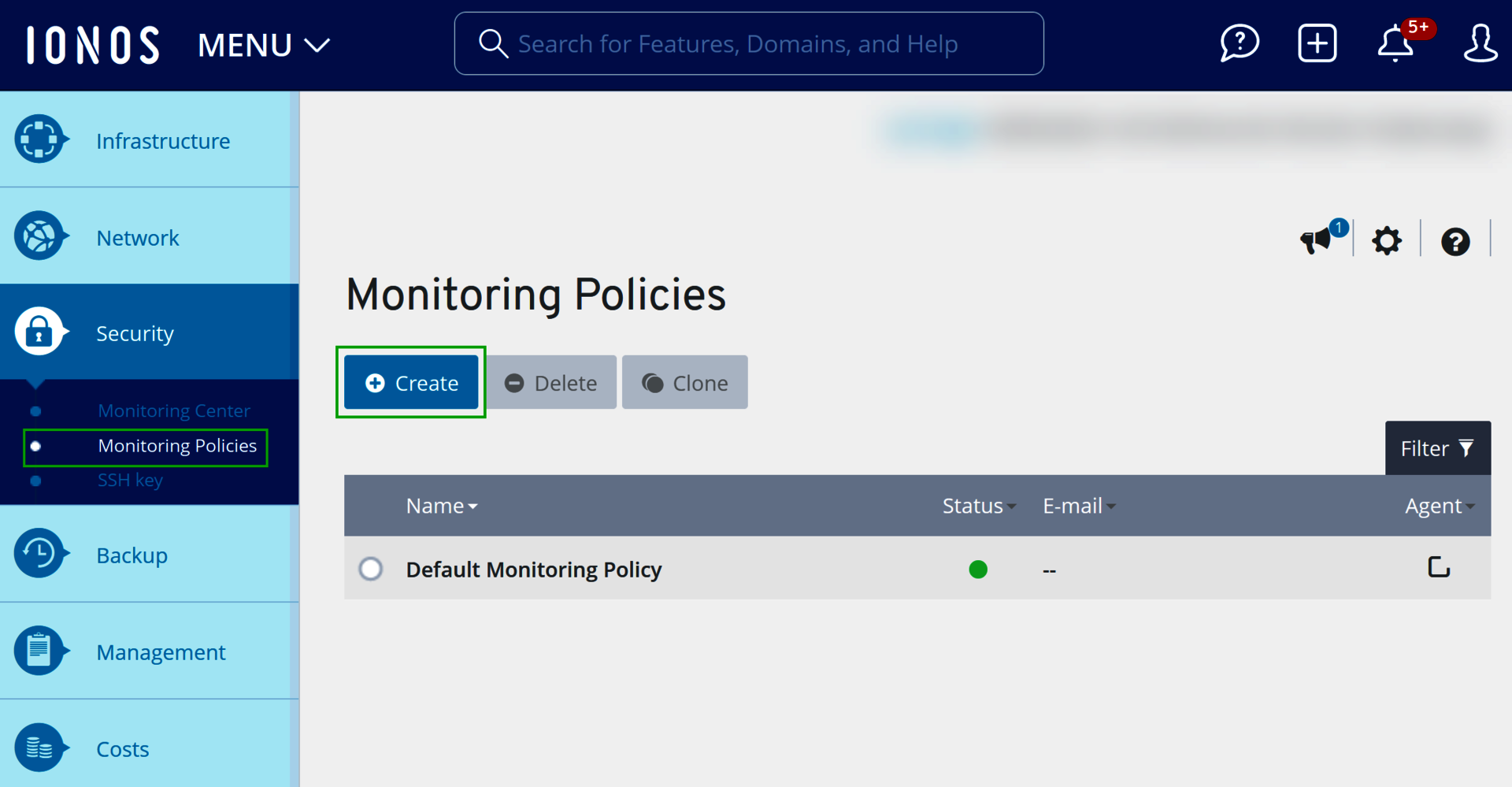
Task: Open Monitoring Center in sidebar
Action: (x=173, y=410)
